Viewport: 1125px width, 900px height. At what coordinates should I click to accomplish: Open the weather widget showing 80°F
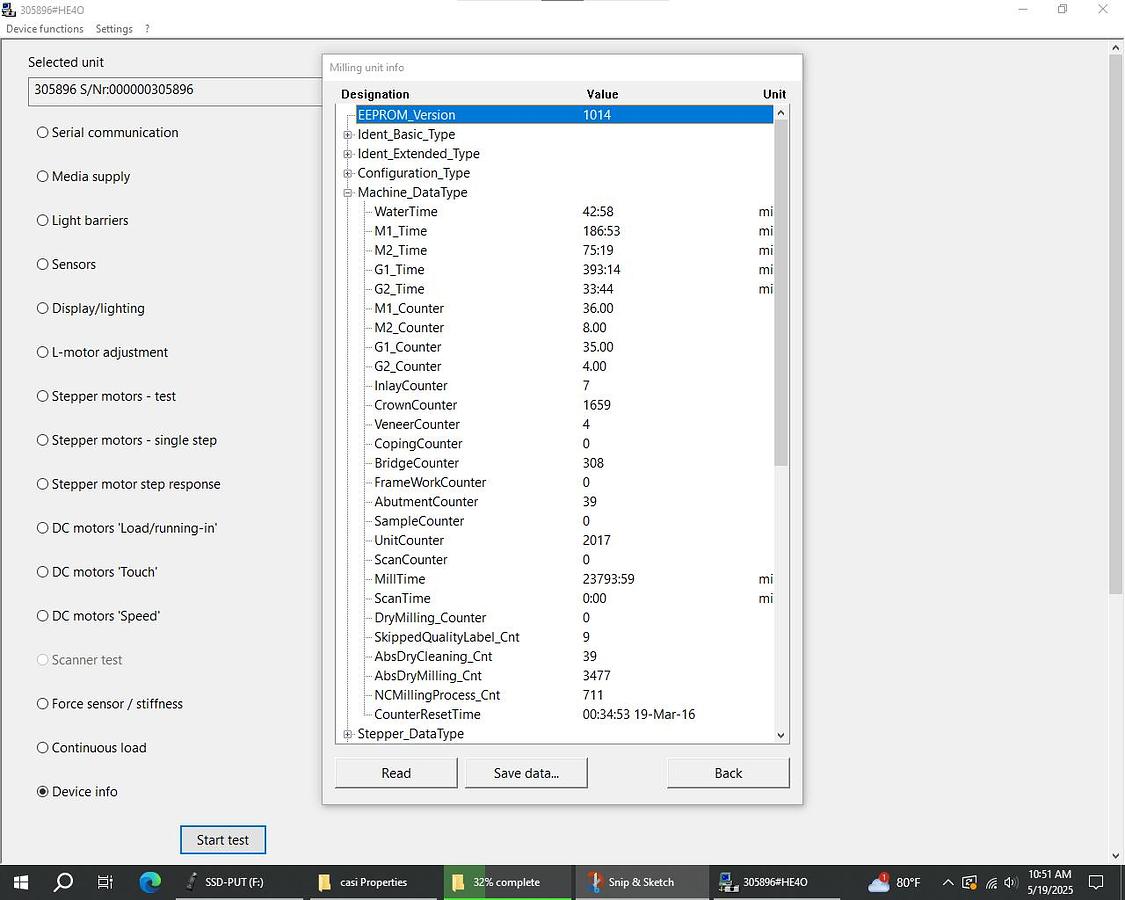894,882
